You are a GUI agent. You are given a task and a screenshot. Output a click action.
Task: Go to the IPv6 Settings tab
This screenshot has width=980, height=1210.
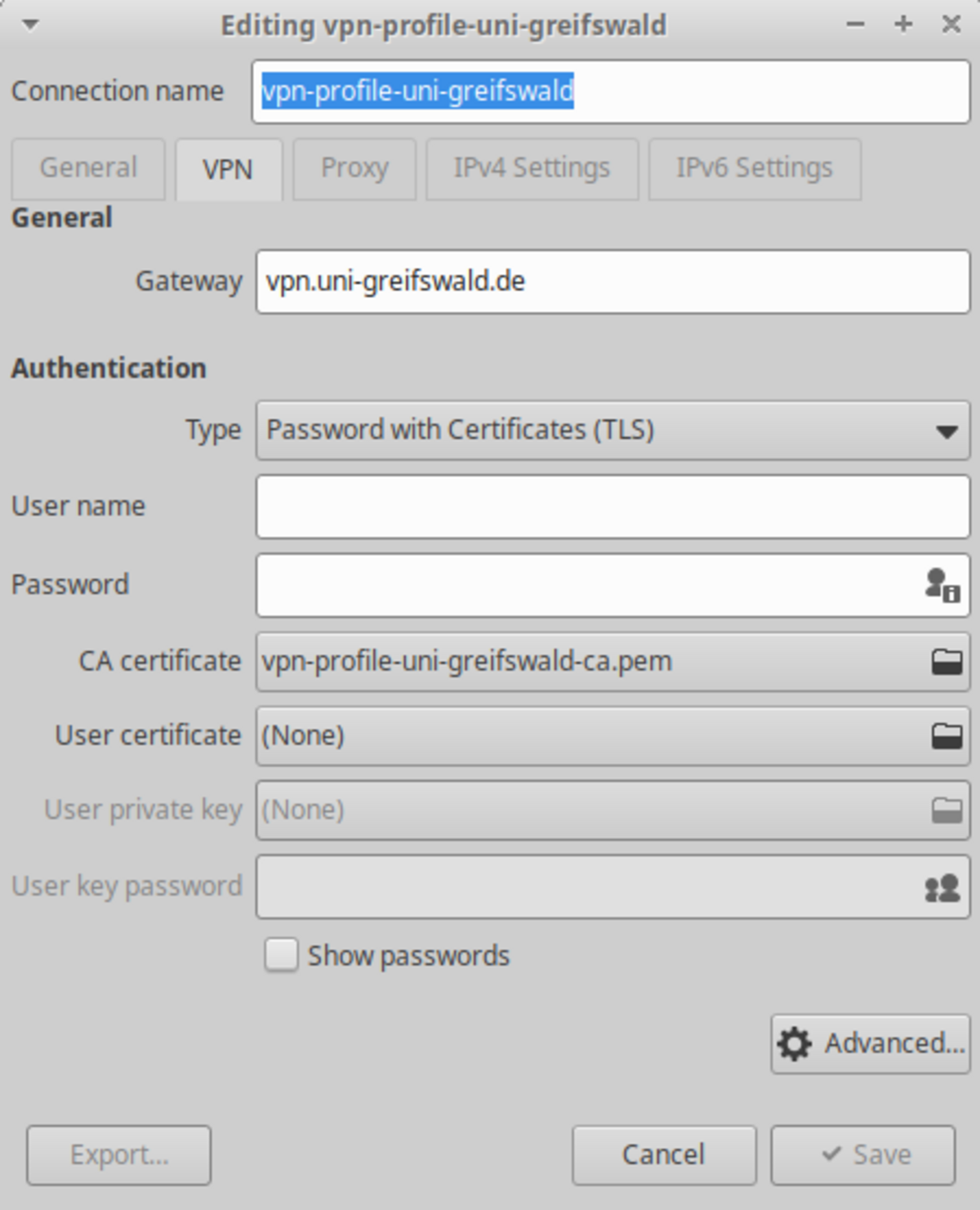(754, 168)
